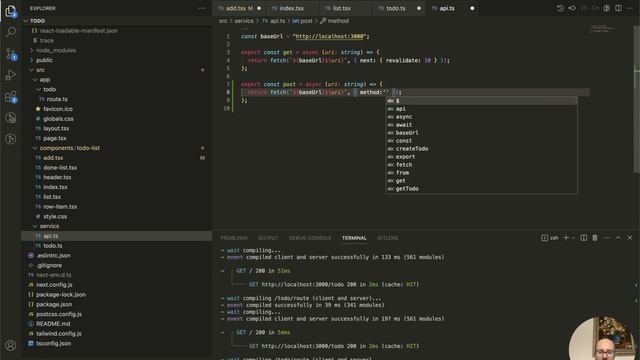Open the GITLENS panel tab
Image resolution: width=640 pixels, height=360 pixels.
pyautogui.click(x=387, y=238)
